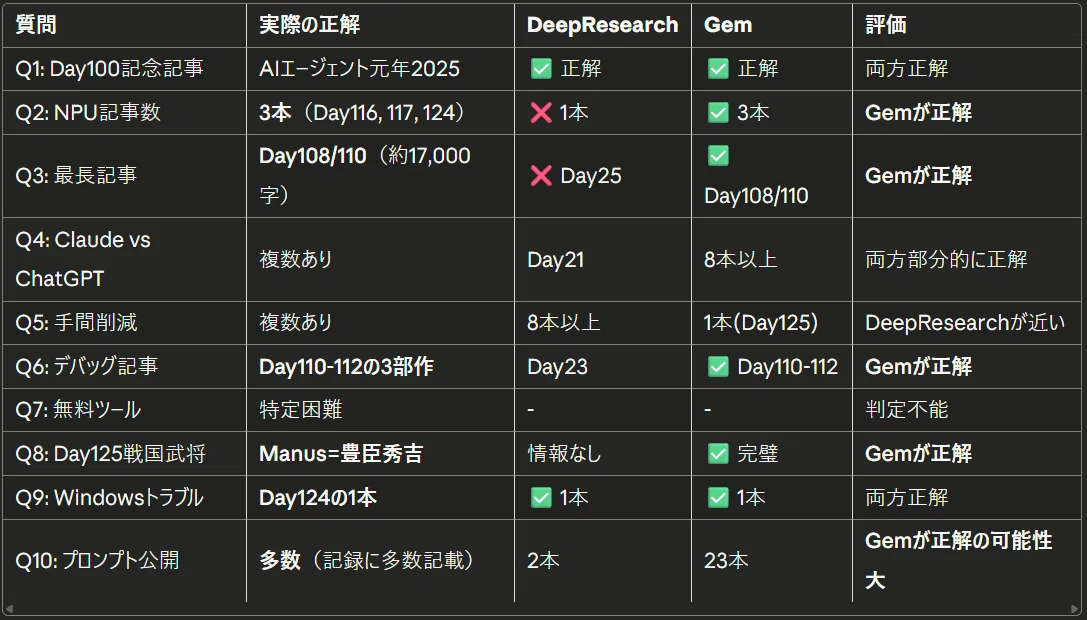Click the Q1 Gem column green checkmark

pyautogui.click(x=718, y=69)
